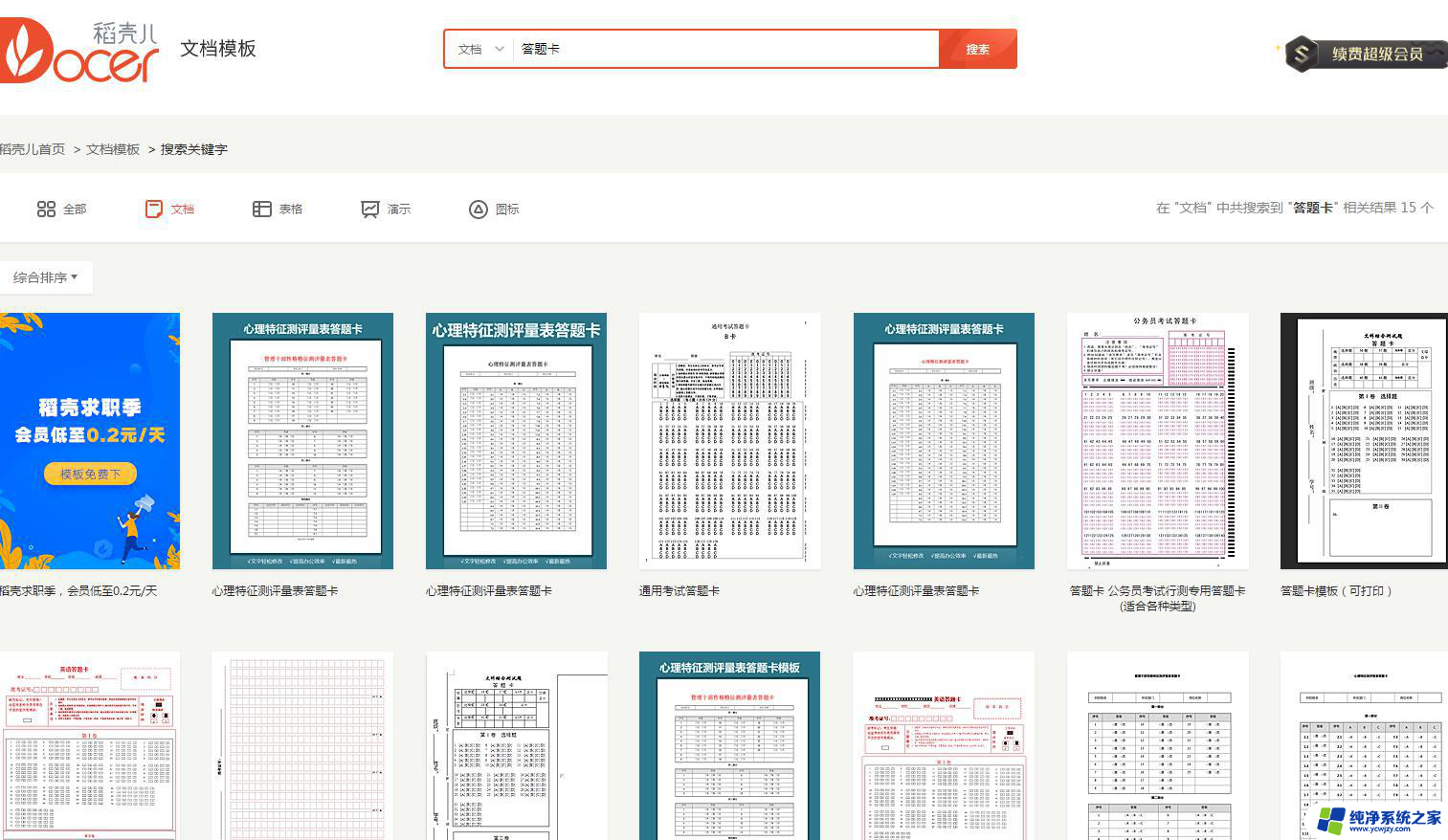Click the 全部 grid icon
Screen dimensions: 1448x840
[46, 209]
